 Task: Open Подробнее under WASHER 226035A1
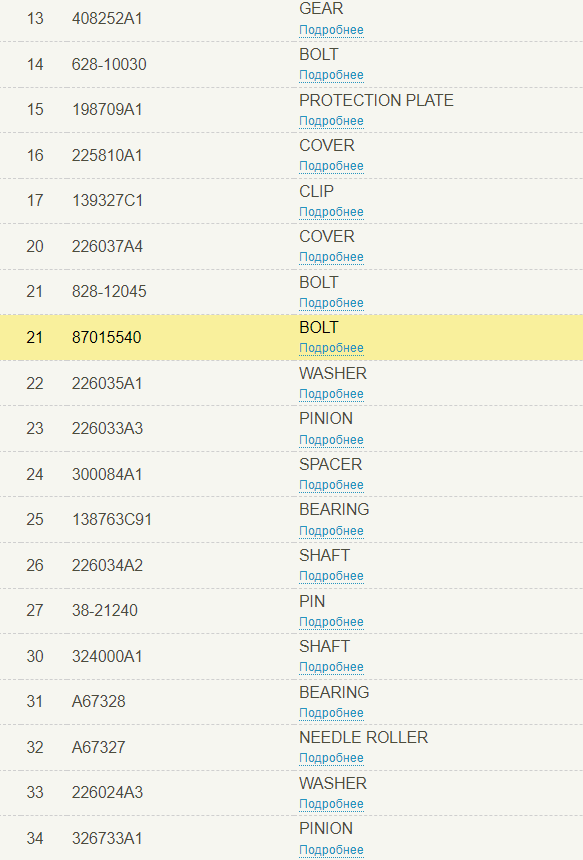pos(331,394)
